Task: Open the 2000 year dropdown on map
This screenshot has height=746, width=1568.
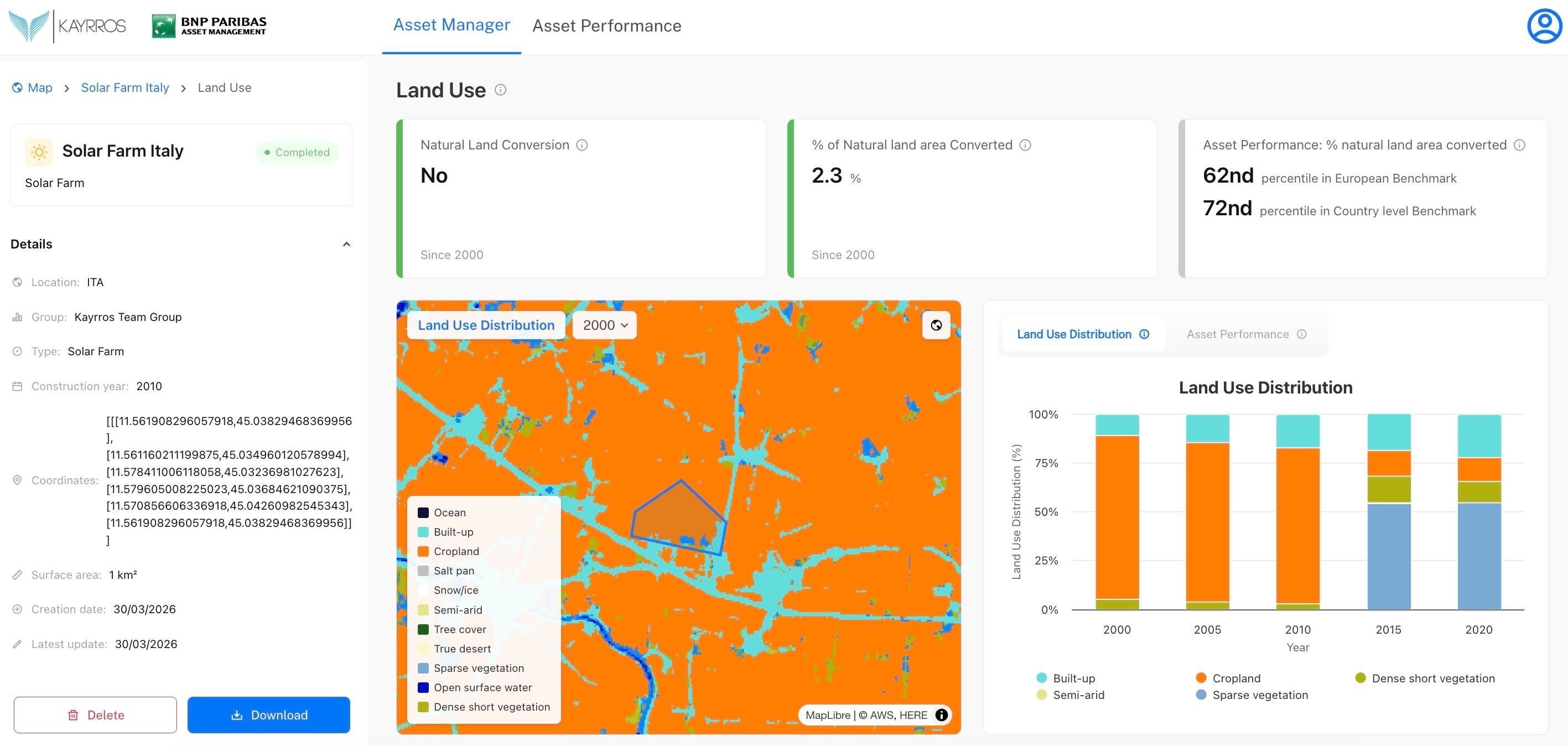Action: click(x=604, y=325)
